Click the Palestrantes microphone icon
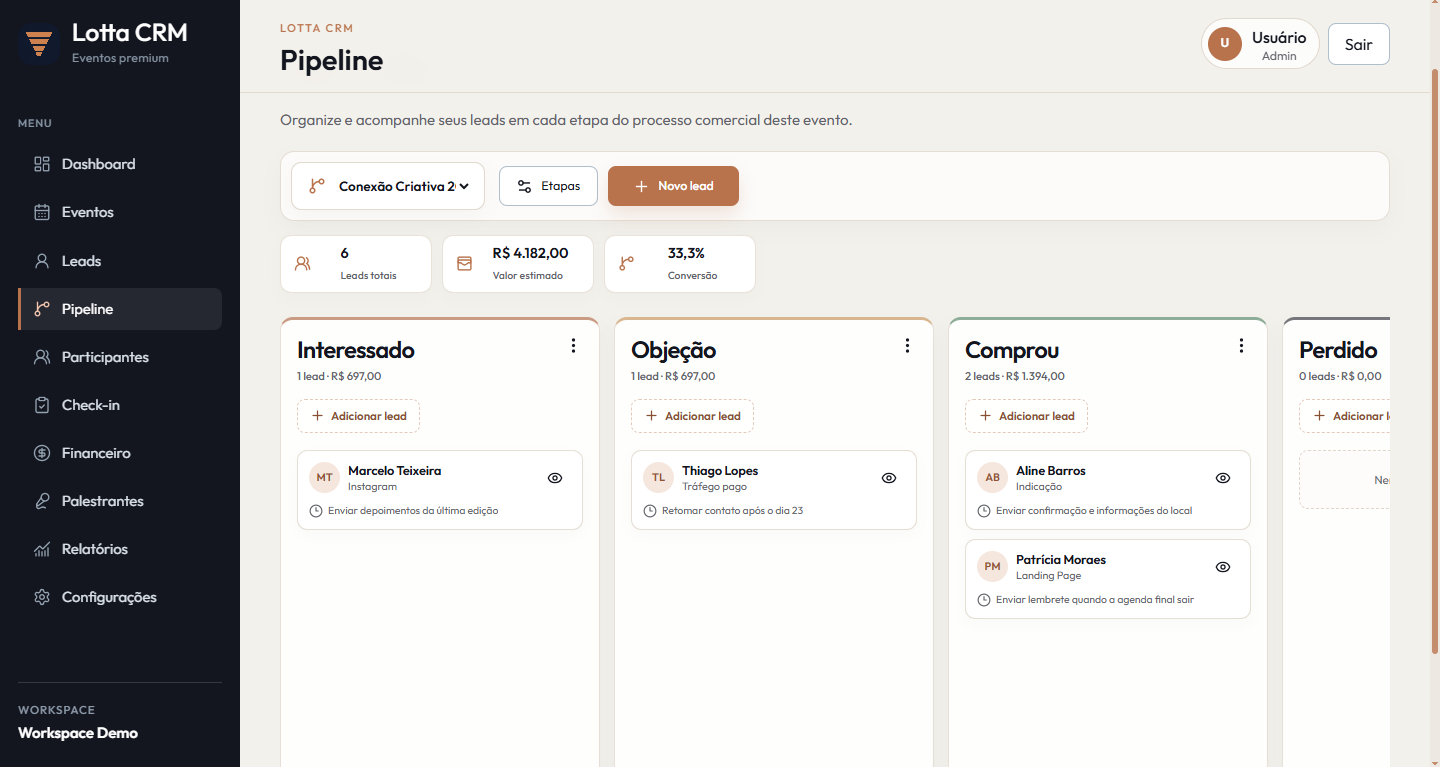 42,501
